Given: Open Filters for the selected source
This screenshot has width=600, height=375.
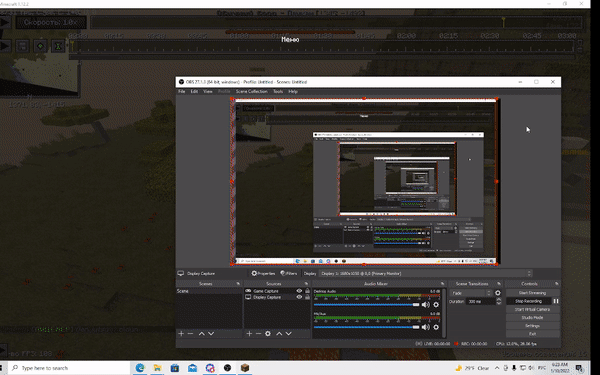Looking at the screenshot, I should (289, 273).
